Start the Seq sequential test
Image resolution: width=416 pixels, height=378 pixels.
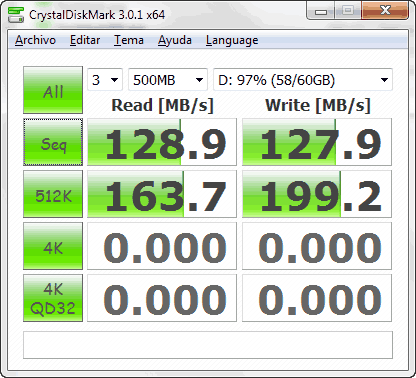click(x=53, y=142)
